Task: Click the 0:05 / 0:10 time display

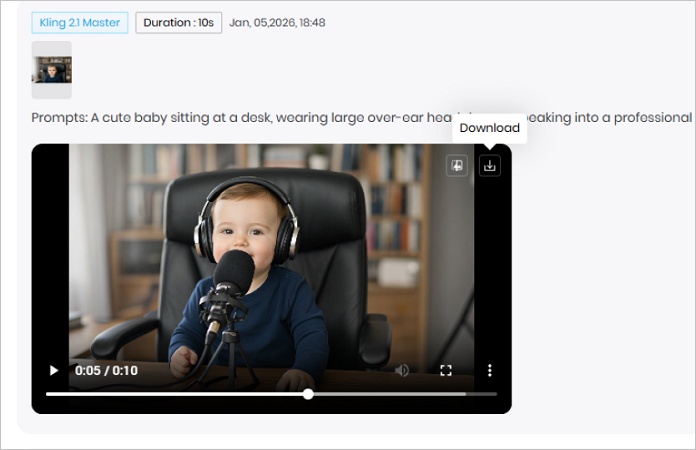Action: click(106, 370)
